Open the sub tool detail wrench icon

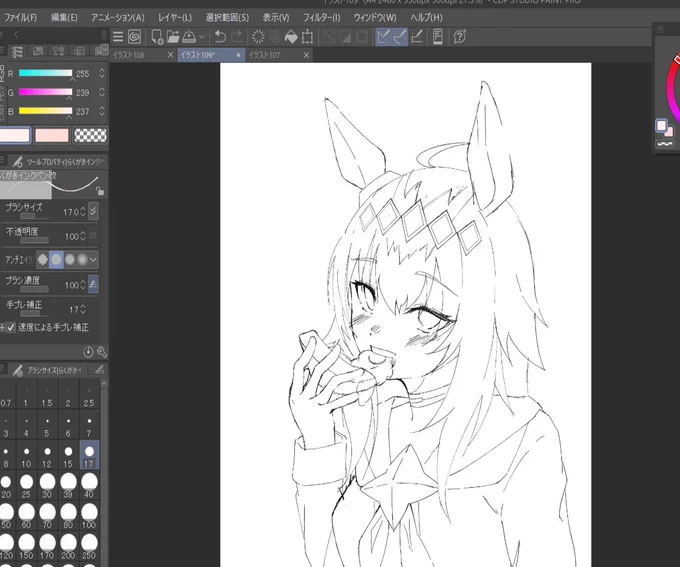pos(102,352)
